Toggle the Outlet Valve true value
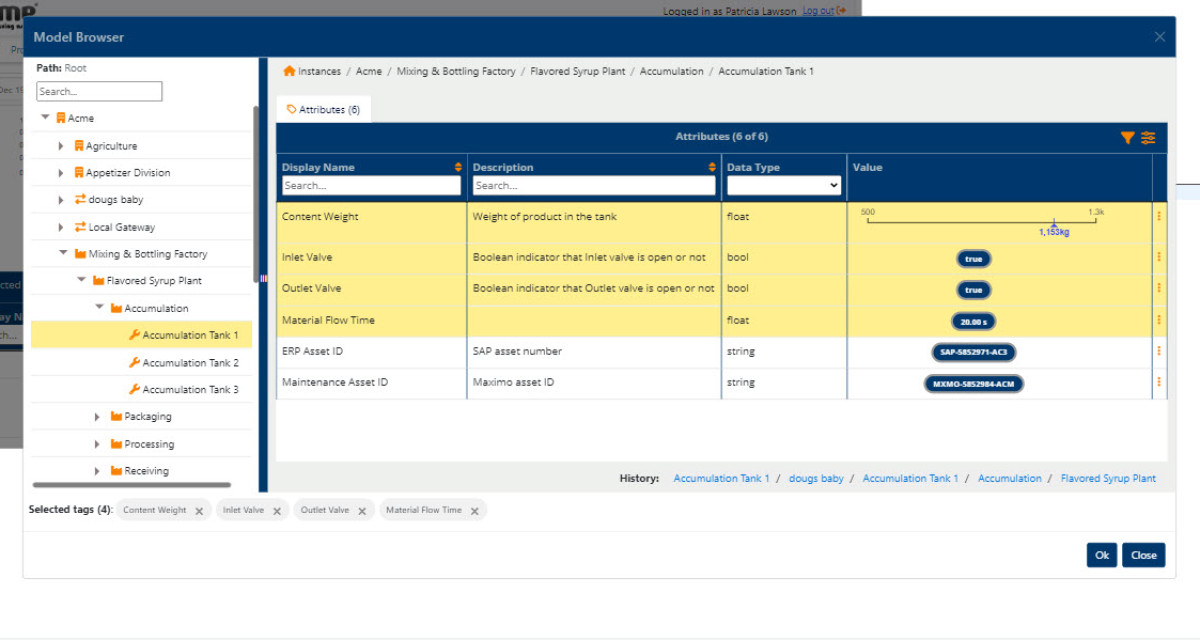1200x640 pixels. (x=973, y=289)
